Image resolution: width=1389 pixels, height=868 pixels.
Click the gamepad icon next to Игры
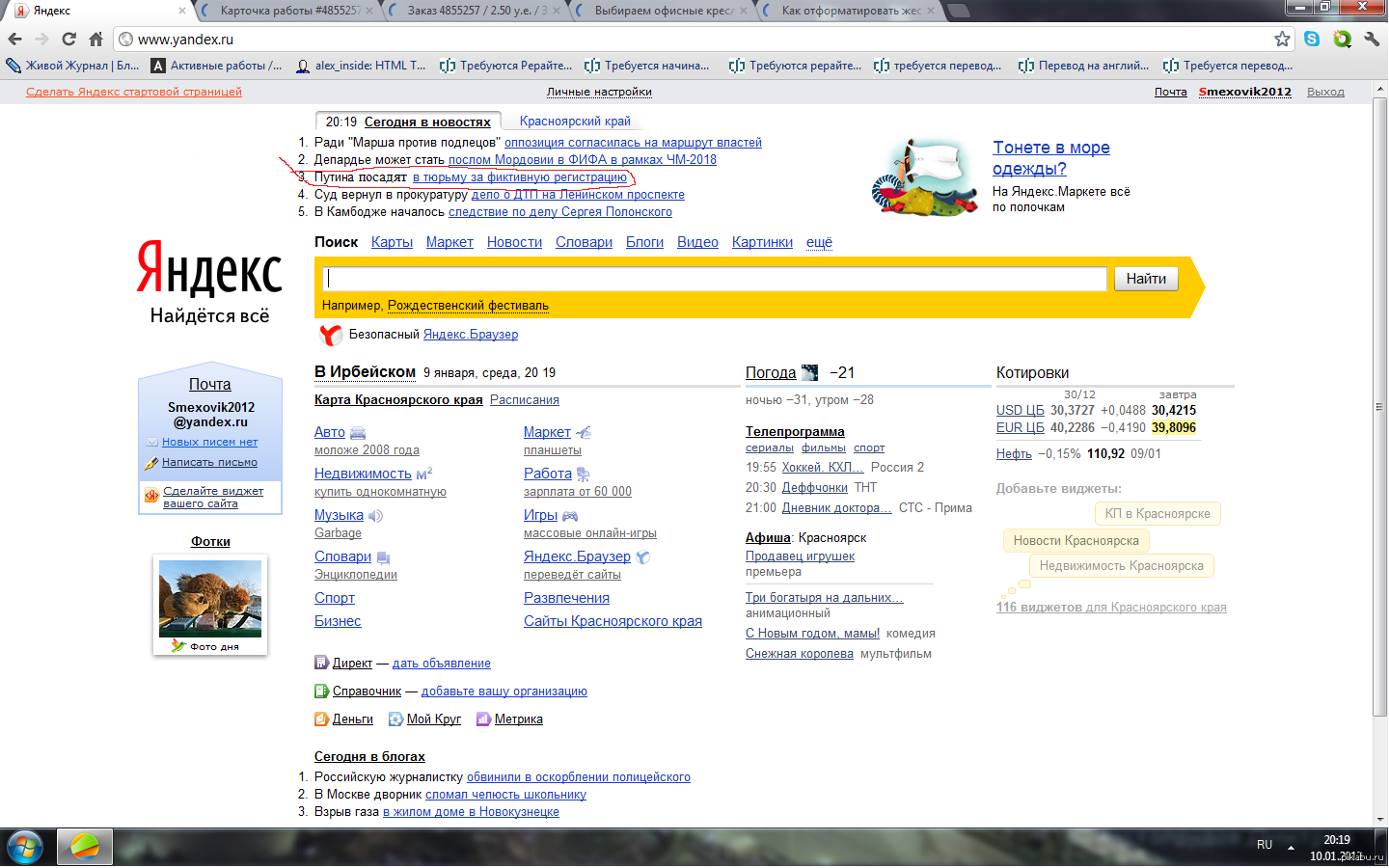(570, 516)
